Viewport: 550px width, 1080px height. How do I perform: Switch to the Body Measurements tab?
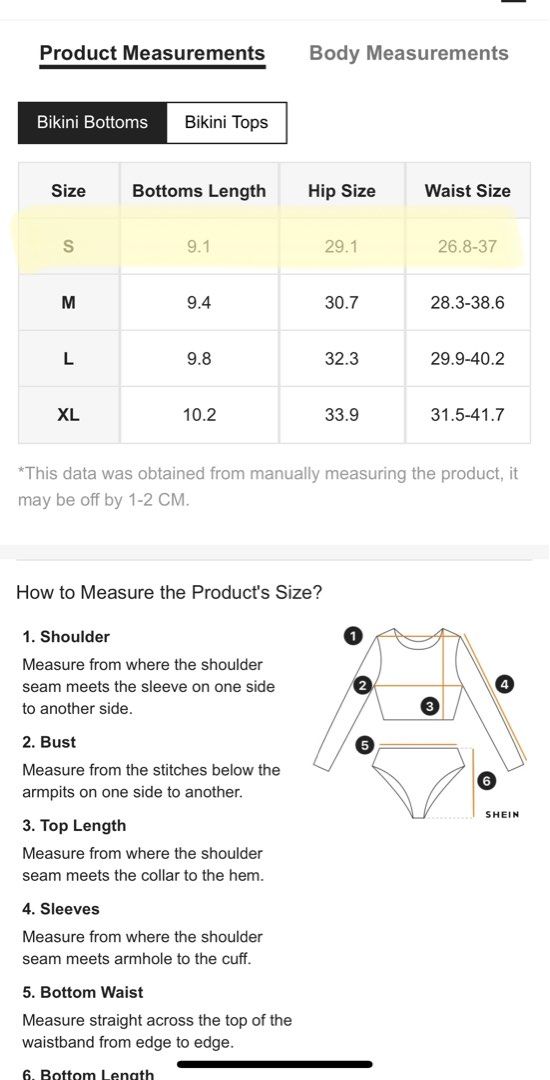coord(409,53)
